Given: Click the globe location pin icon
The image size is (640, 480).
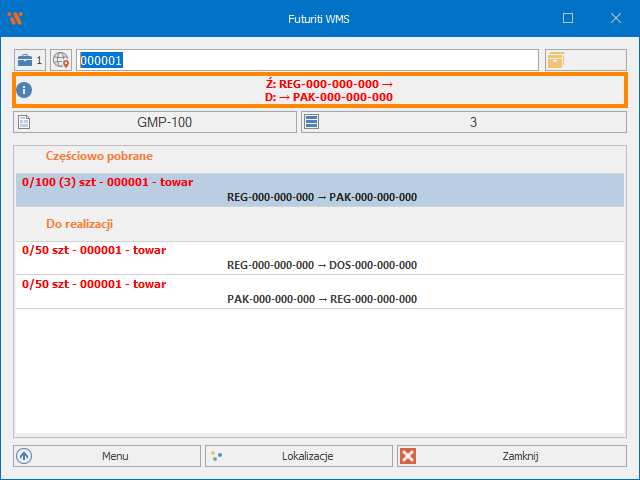Looking at the screenshot, I should point(61,60).
